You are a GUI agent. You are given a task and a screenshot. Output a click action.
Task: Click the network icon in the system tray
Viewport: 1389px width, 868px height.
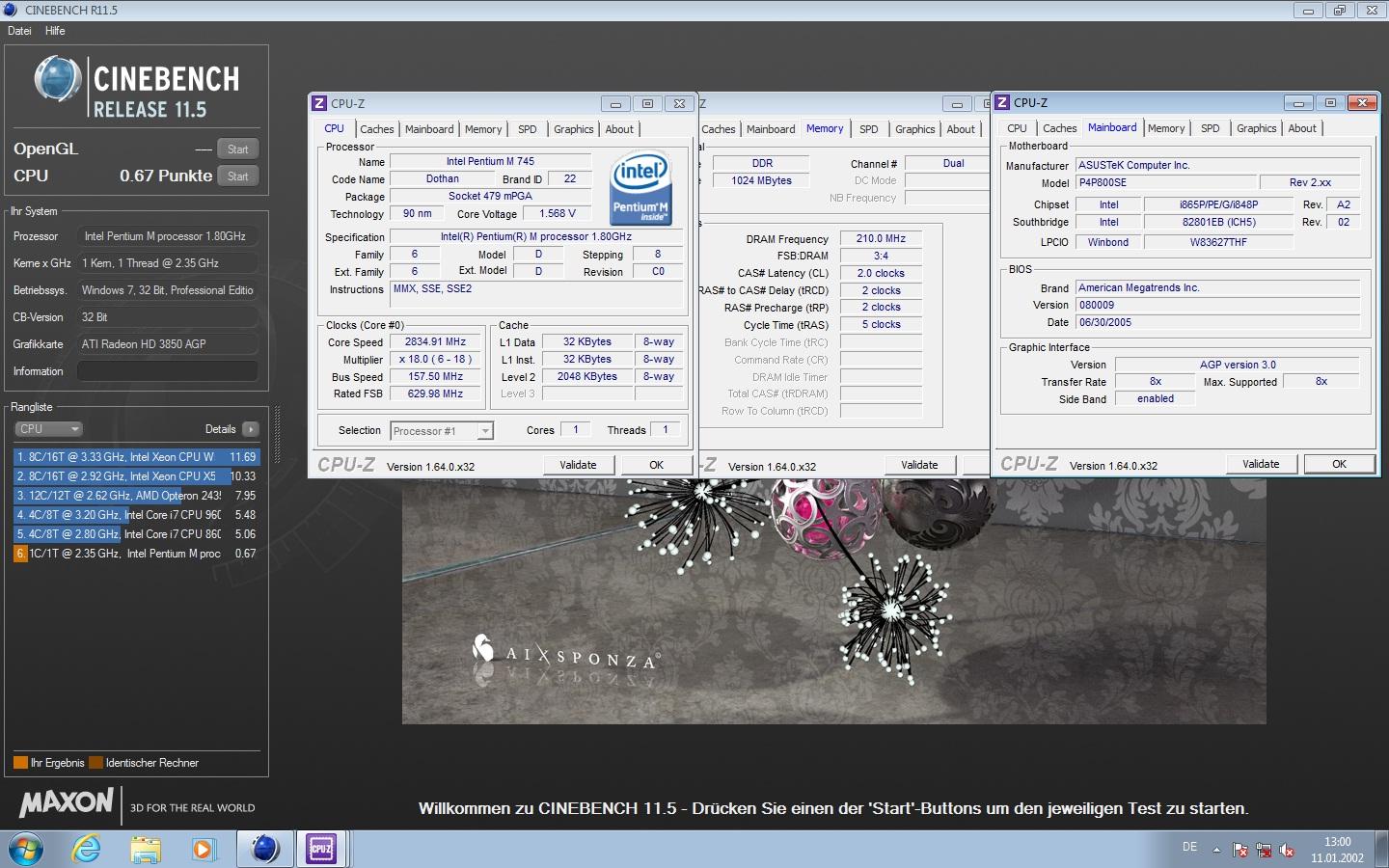tap(1264, 851)
